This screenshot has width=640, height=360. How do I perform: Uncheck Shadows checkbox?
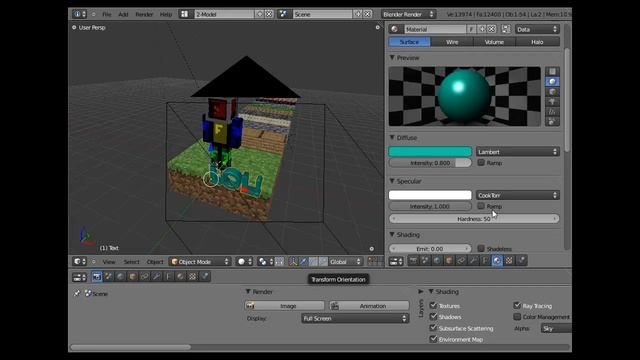point(433,316)
